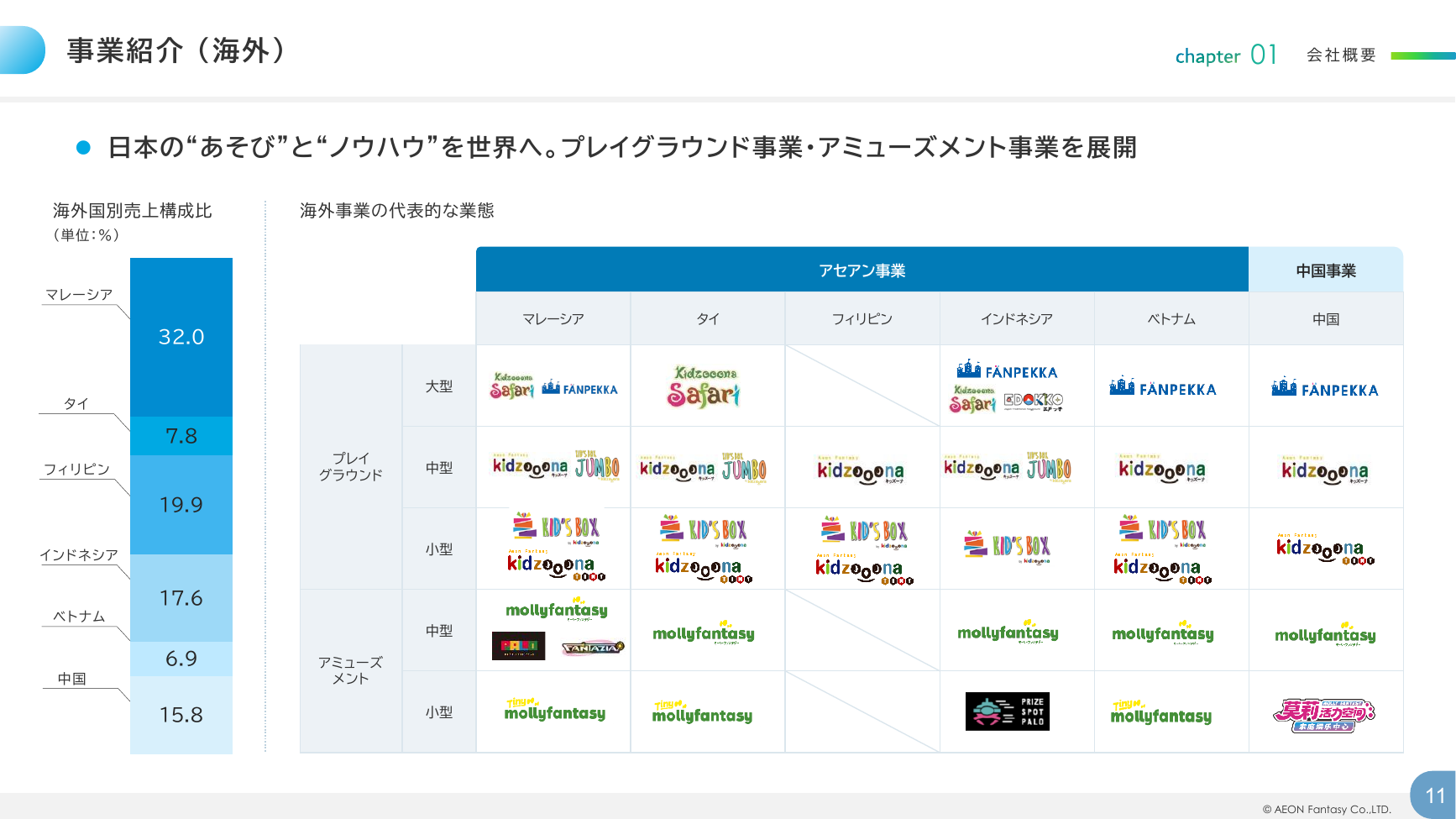This screenshot has height=819, width=1456.
Task: Click the chapter 01 label
Action: coord(1226,55)
